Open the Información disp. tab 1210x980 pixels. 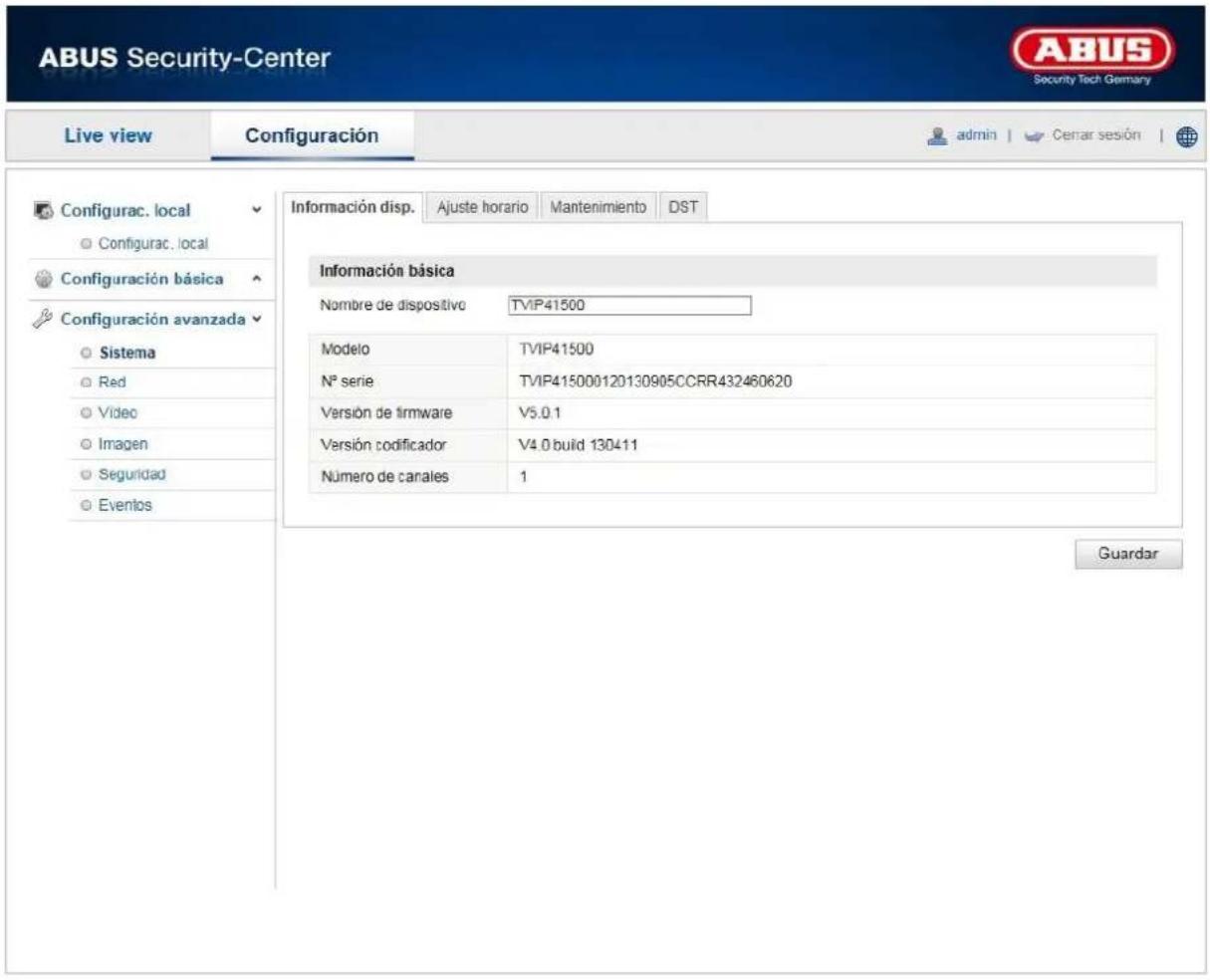pyautogui.click(x=353, y=207)
